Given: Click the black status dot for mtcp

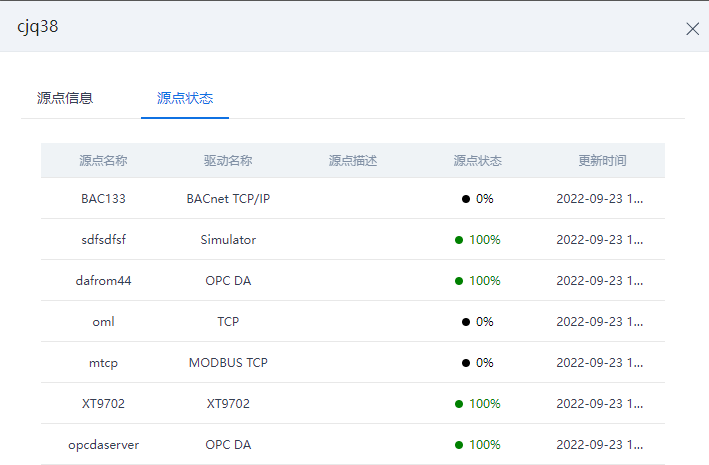Looking at the screenshot, I should click(466, 363).
